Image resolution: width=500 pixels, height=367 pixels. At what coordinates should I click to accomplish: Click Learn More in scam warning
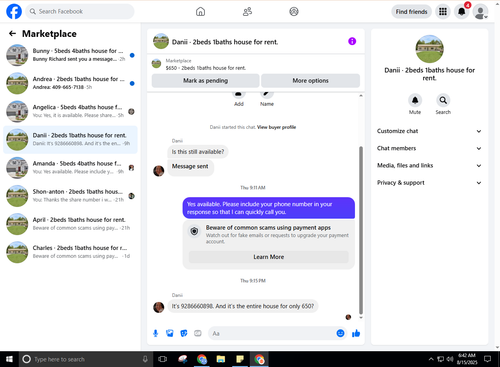269,257
